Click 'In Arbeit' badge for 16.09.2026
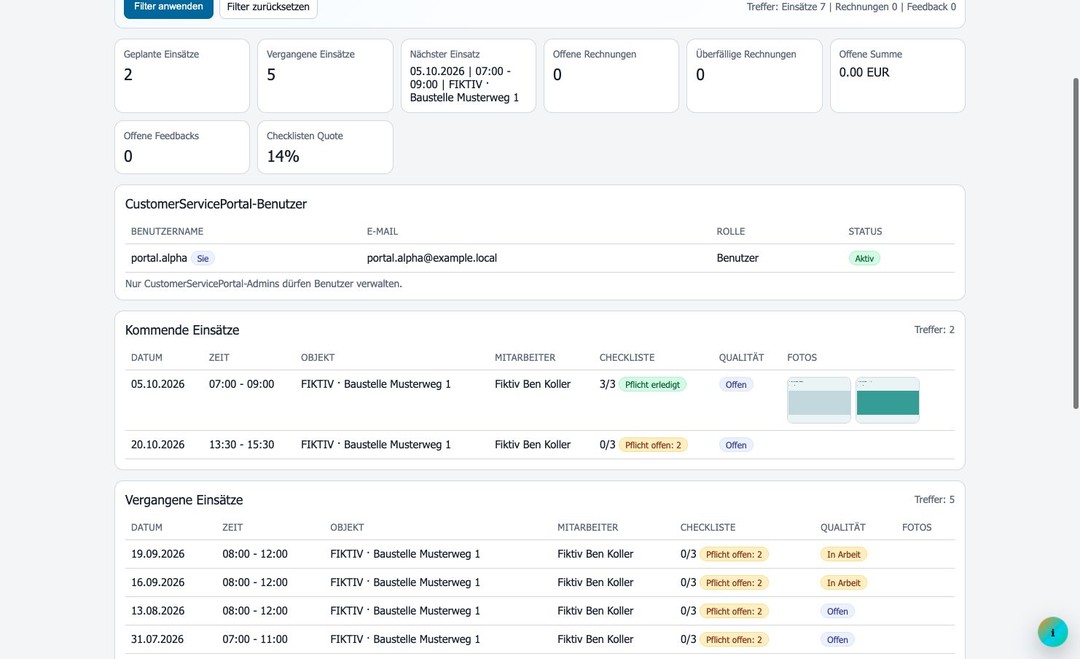 pos(844,583)
